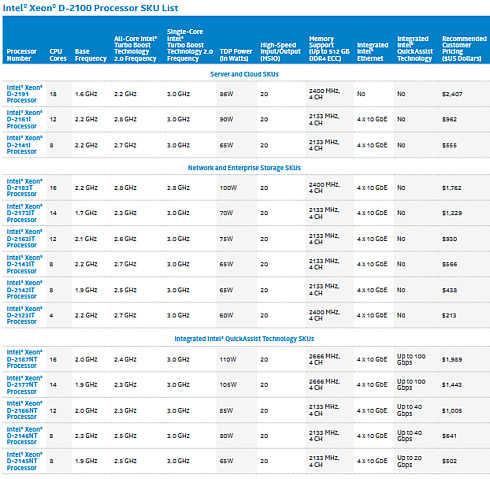Click the 1.6 GHz base frequency cell

[86, 94]
